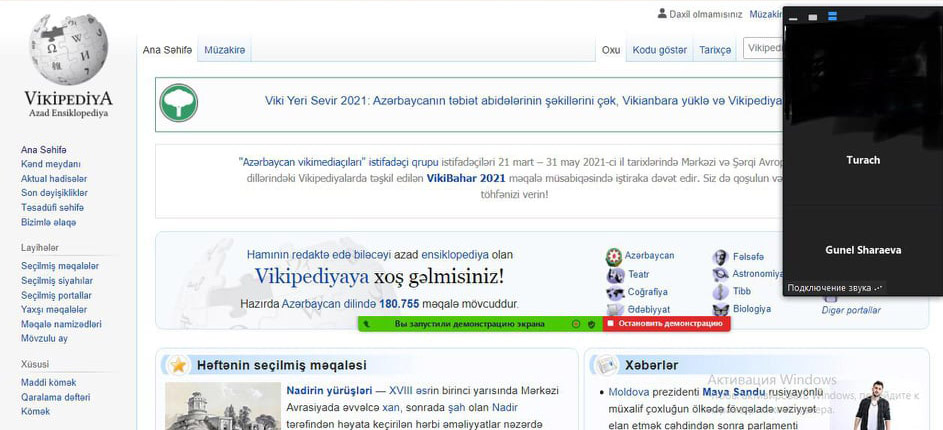This screenshot has width=943, height=430.
Task: Click the green tree Viki Yeri Sevir logo
Action: click(179, 103)
